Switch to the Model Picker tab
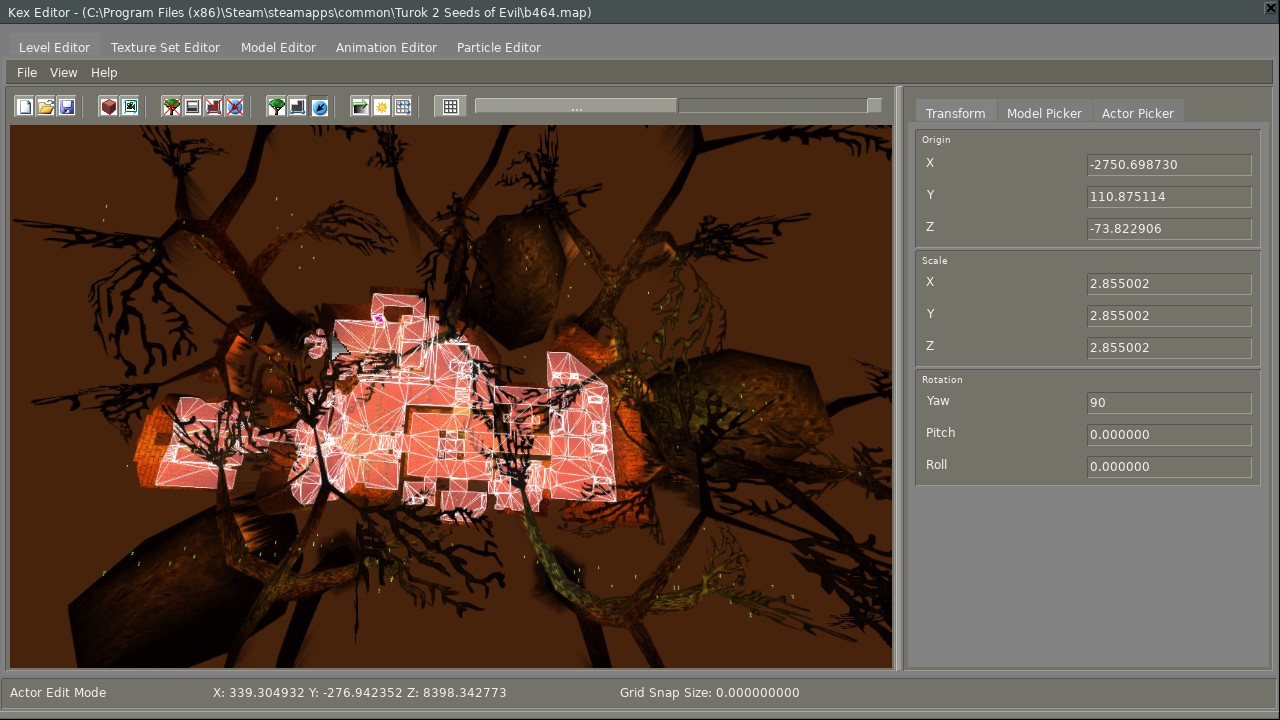 pos(1044,113)
